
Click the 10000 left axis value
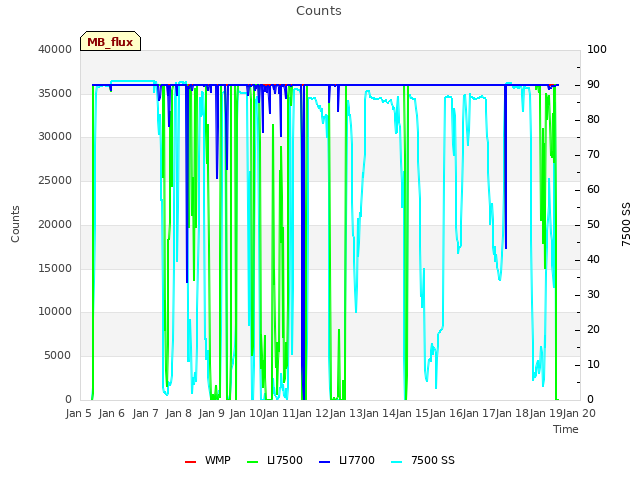pyautogui.click(x=55, y=312)
